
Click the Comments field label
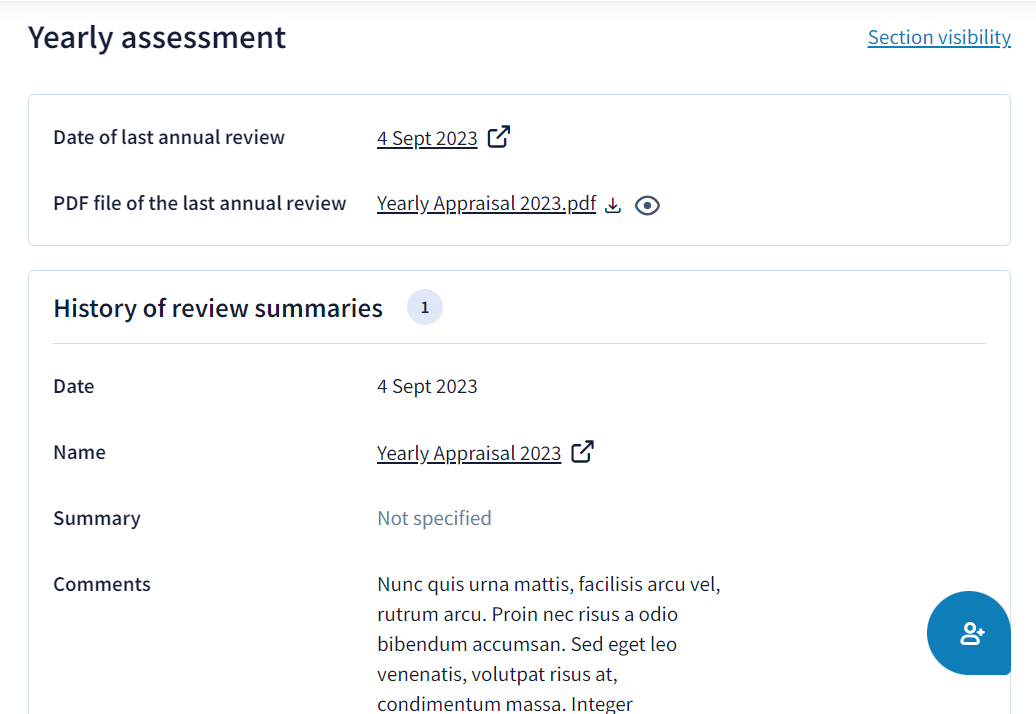pyautogui.click(x=102, y=585)
